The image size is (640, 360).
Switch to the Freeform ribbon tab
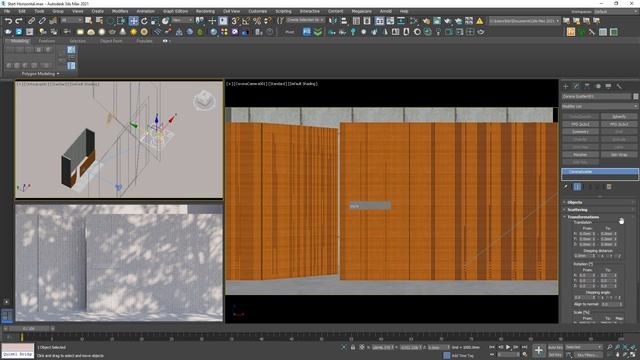pos(47,41)
